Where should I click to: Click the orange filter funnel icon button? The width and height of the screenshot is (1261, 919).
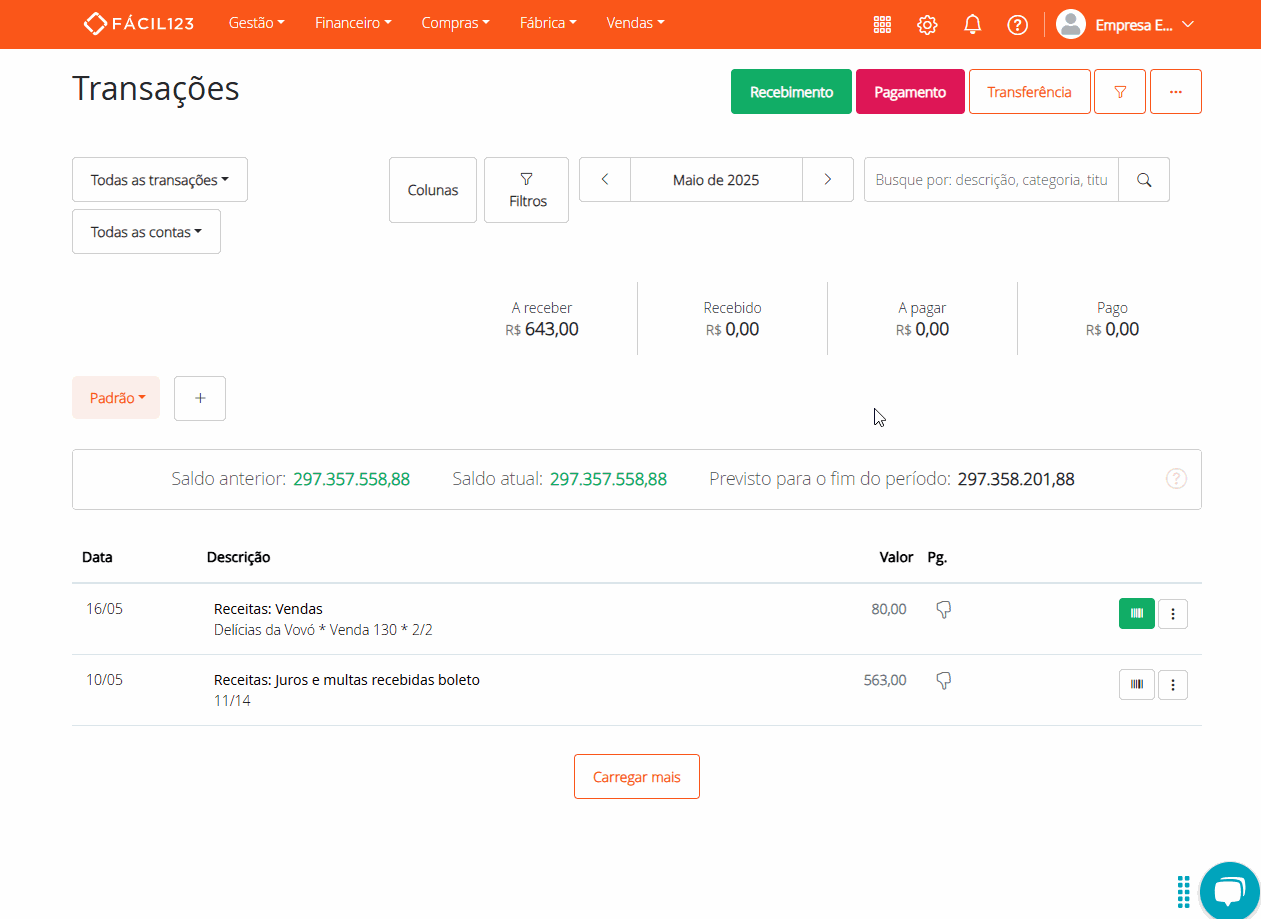coord(1120,92)
